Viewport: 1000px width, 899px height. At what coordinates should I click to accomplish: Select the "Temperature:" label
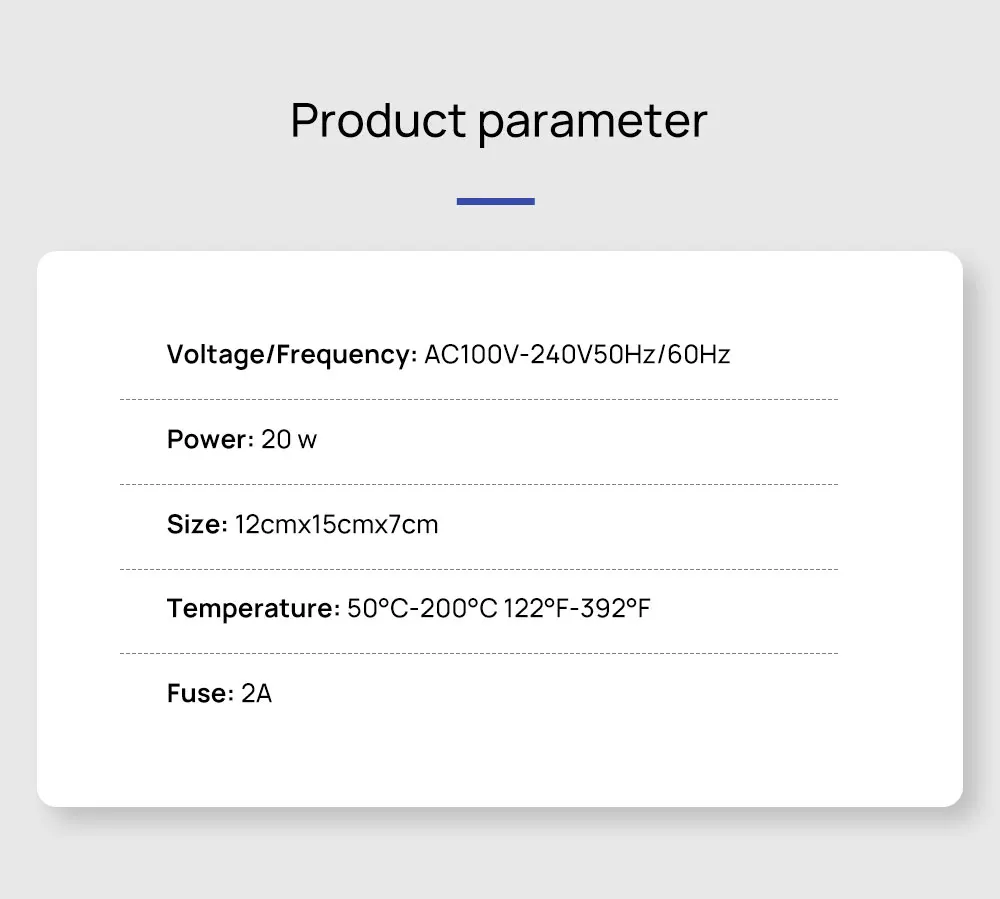(x=254, y=608)
